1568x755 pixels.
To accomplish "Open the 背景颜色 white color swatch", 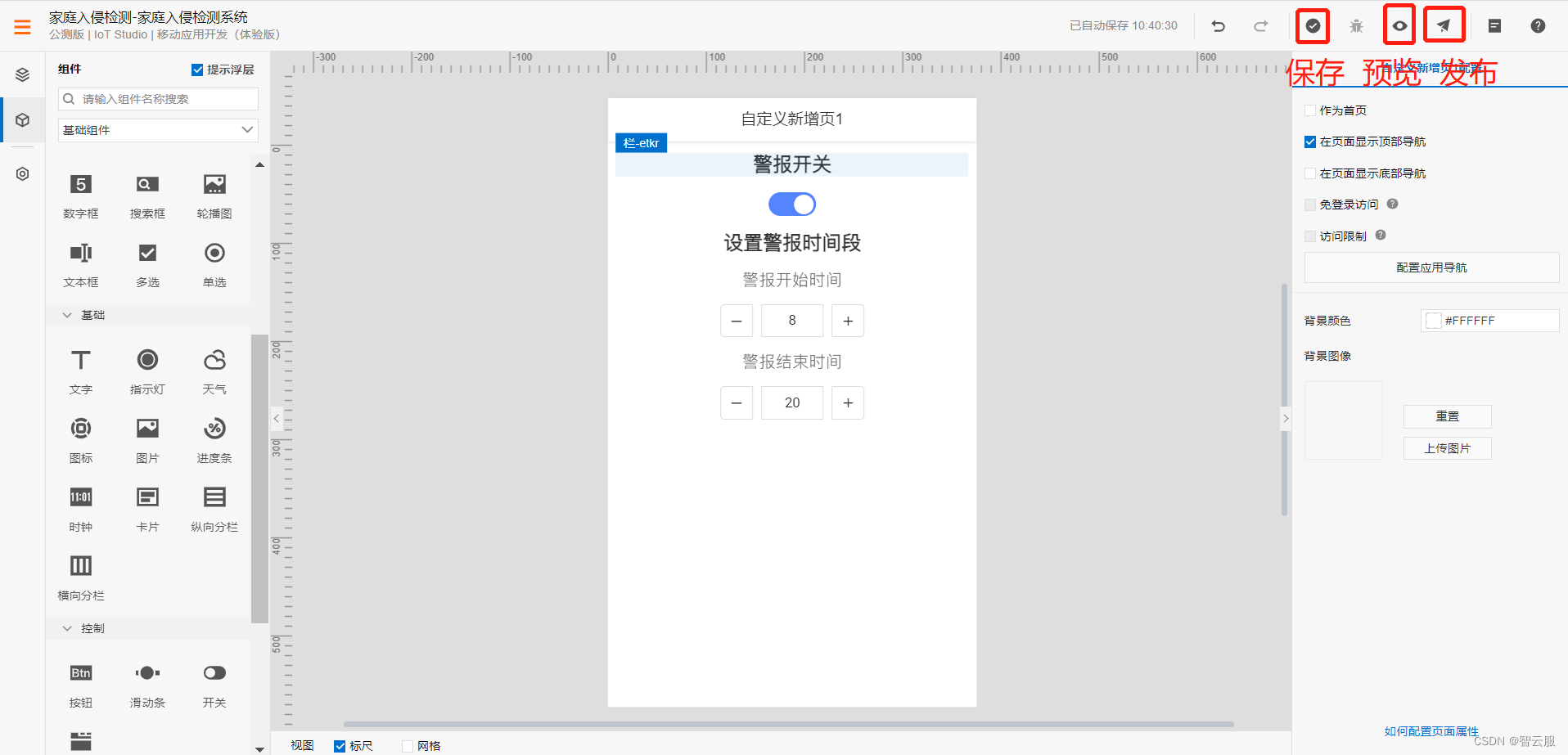I will tap(1433, 321).
